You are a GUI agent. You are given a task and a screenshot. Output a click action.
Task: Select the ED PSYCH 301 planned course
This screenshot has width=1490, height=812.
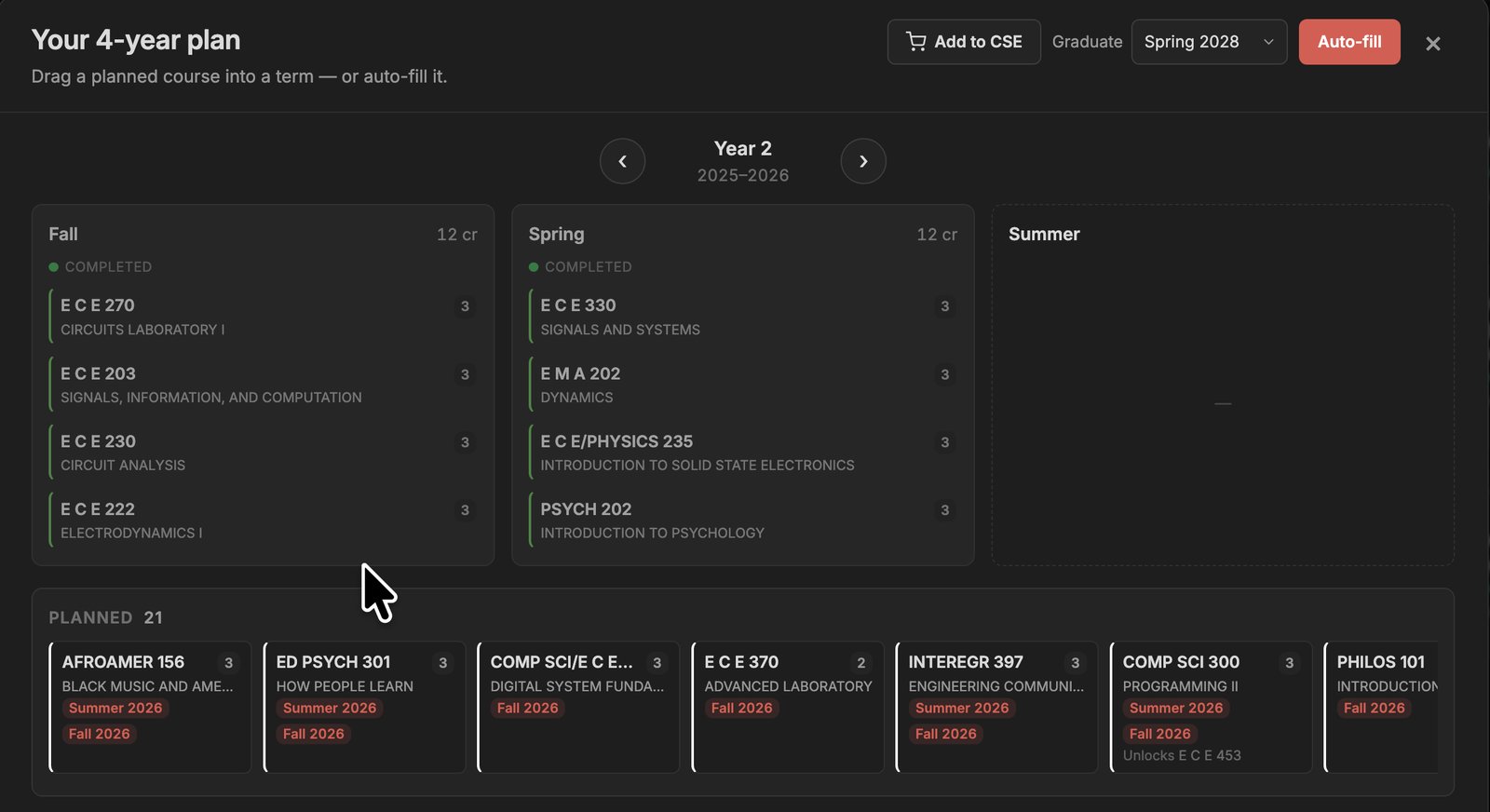(364, 707)
